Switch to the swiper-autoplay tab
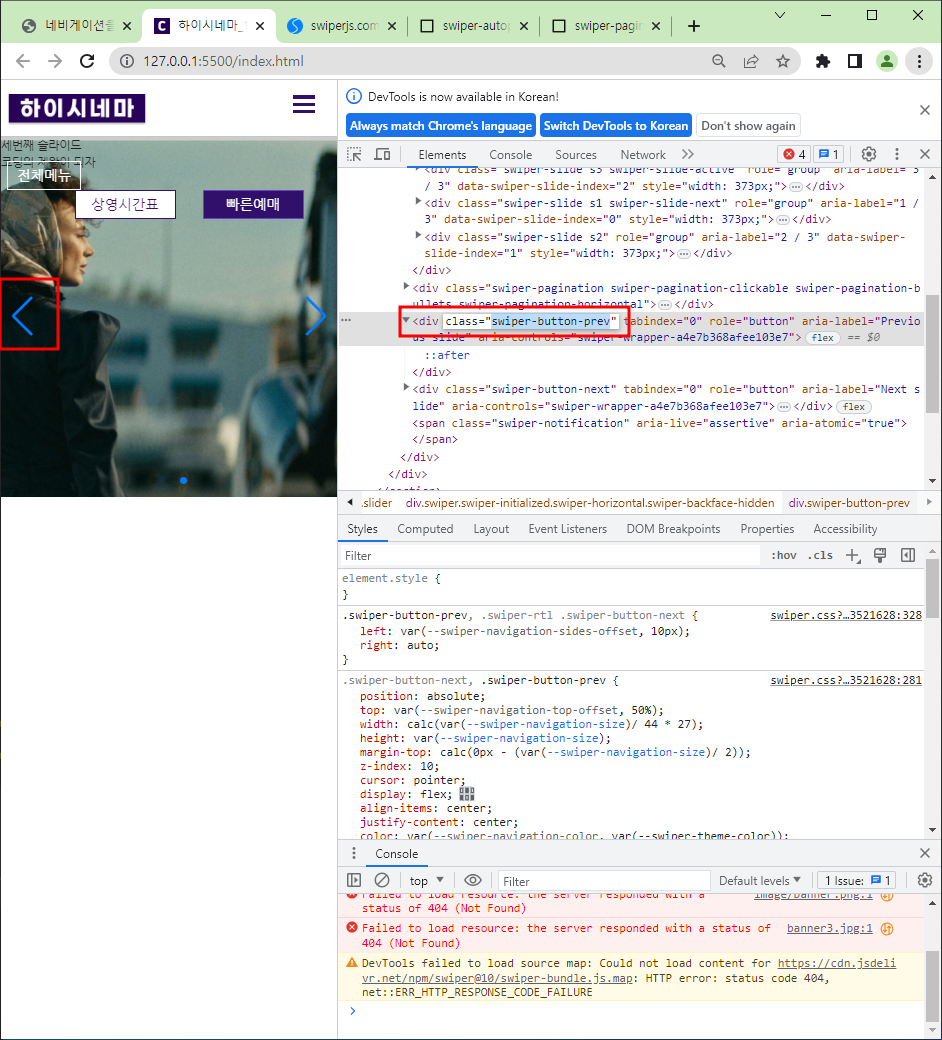The width and height of the screenshot is (942, 1040). tap(475, 26)
